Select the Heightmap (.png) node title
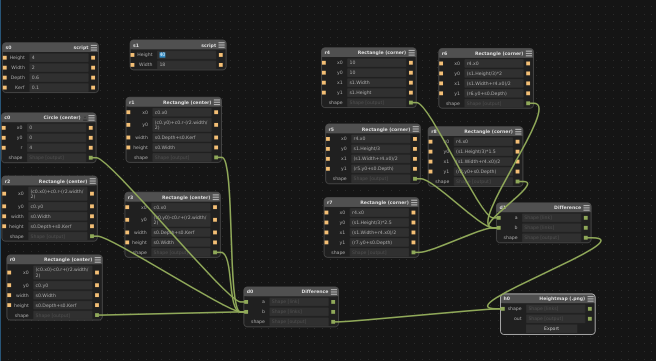 562,299
